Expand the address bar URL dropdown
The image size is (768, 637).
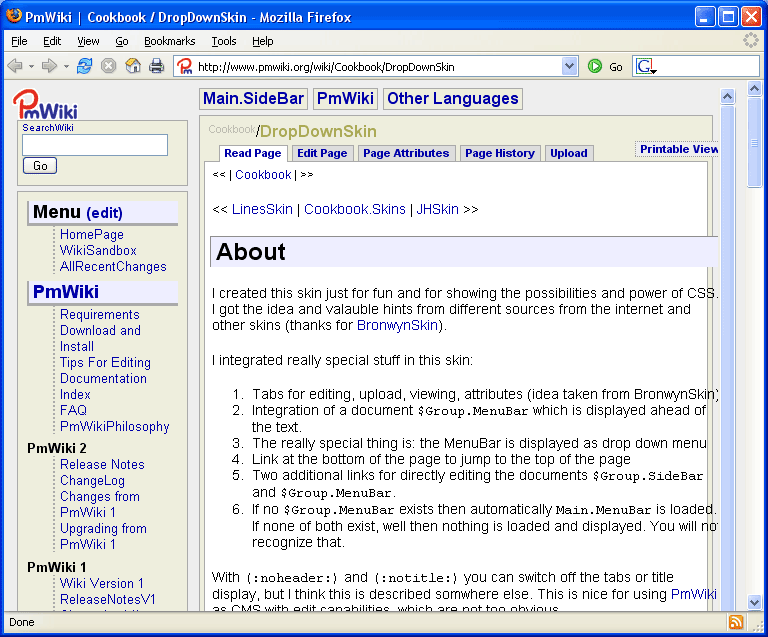point(569,66)
